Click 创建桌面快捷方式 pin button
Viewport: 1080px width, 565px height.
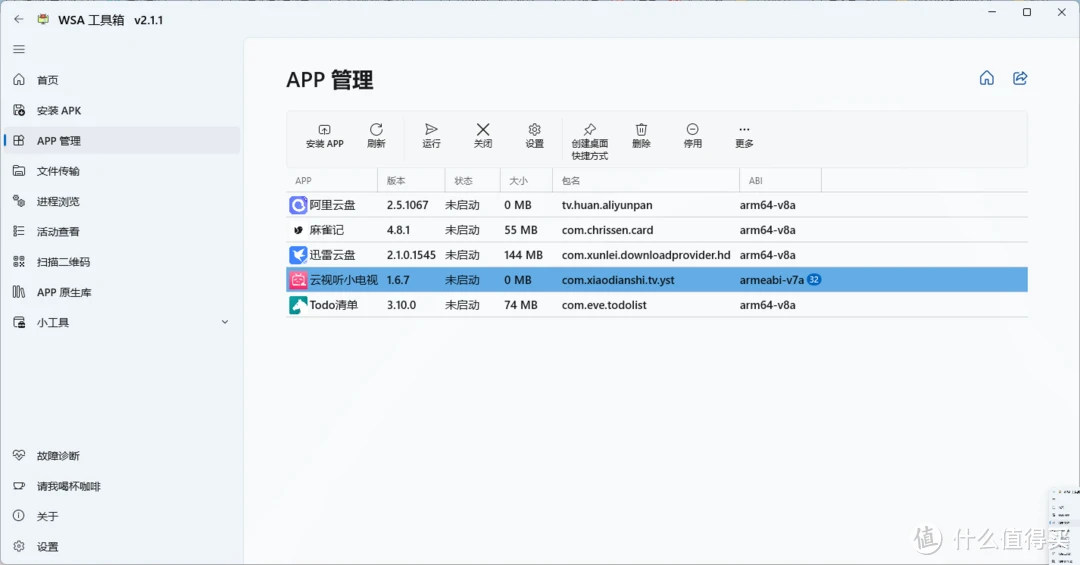590,141
